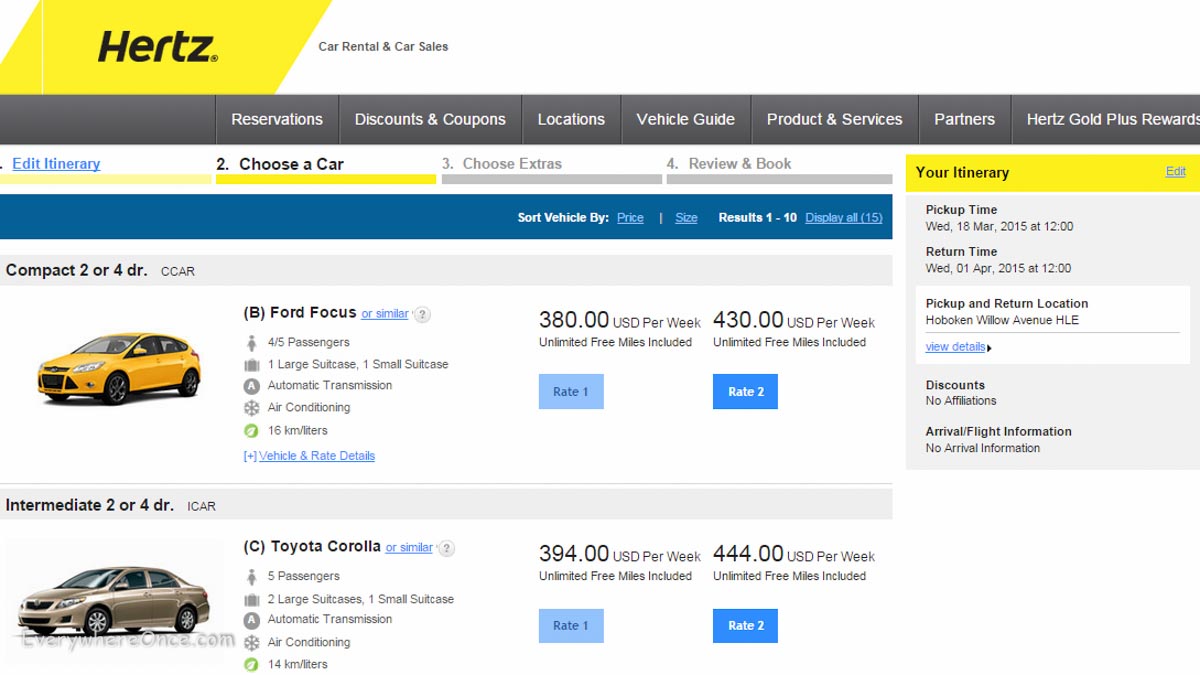The image size is (1200, 675).
Task: Expand view details for pickup location
Action: pyautogui.click(x=957, y=347)
